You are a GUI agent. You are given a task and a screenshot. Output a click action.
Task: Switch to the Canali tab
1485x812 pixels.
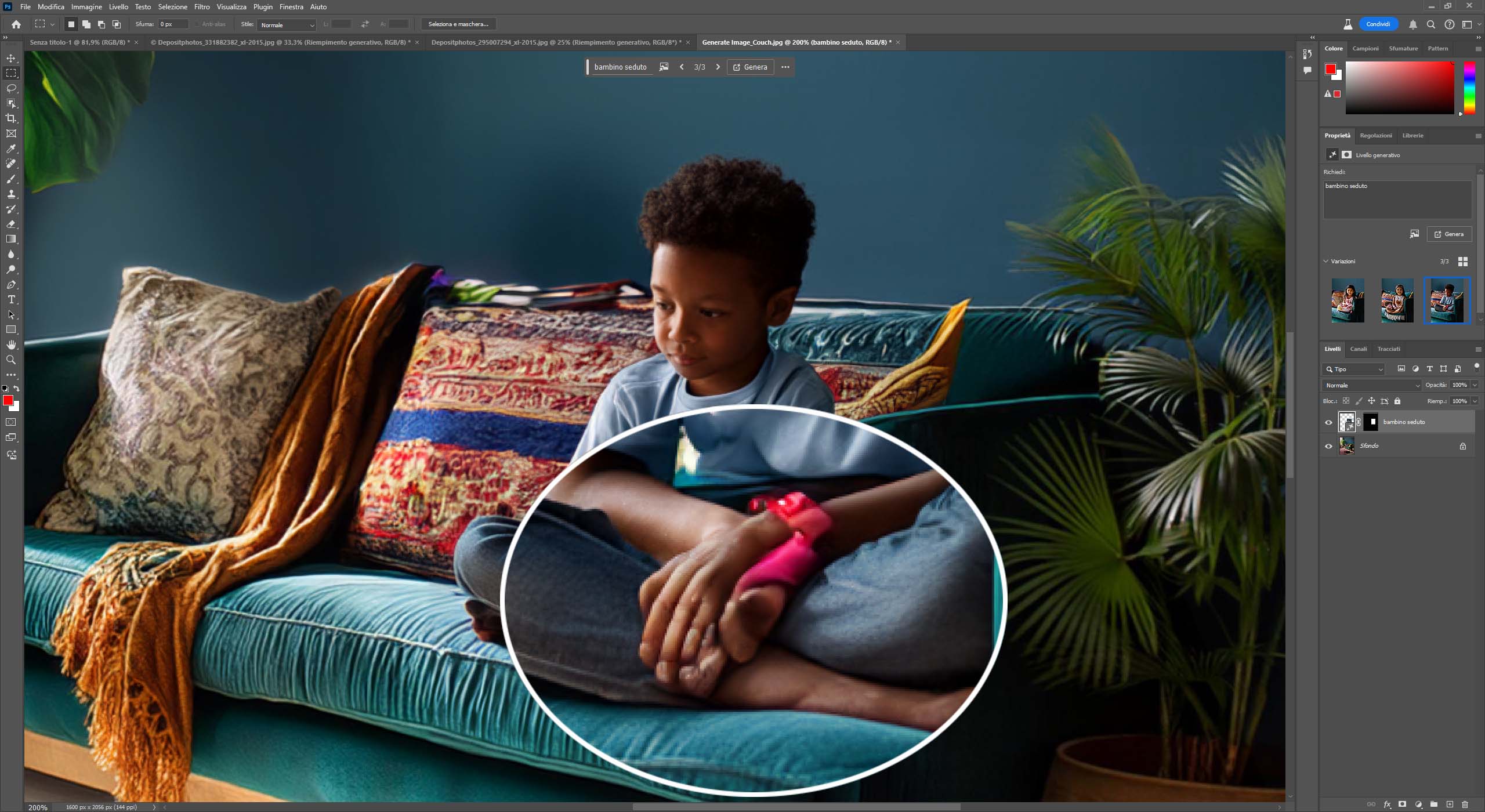click(1358, 349)
